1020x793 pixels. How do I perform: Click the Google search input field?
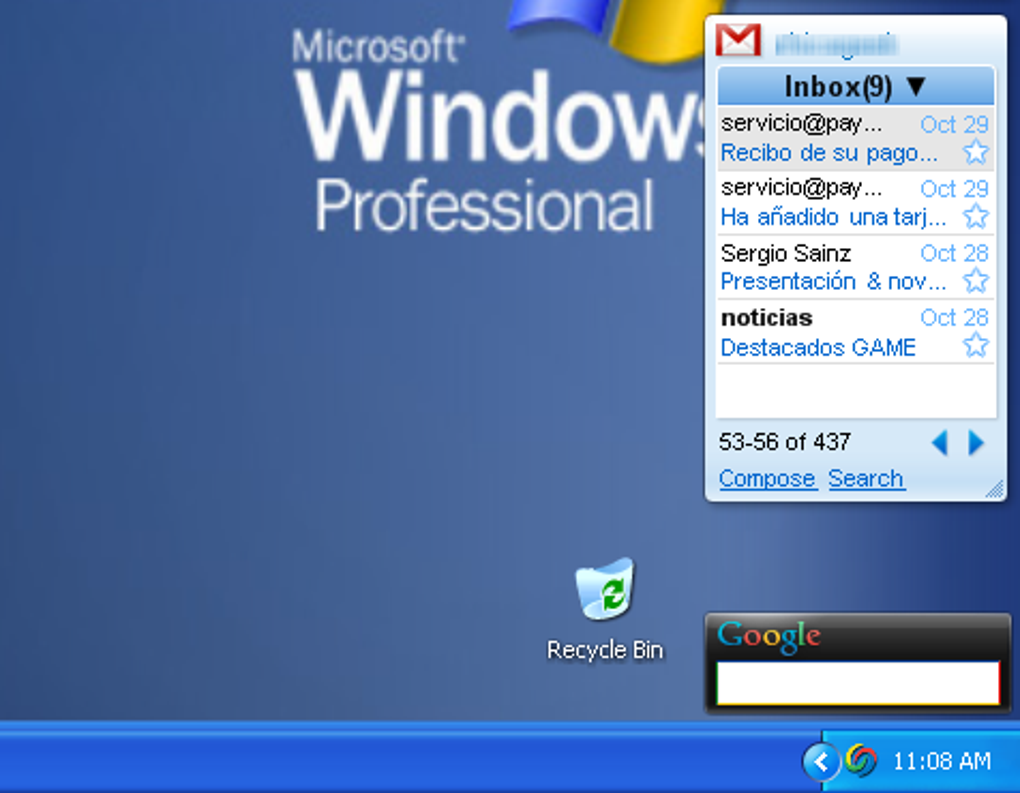point(857,683)
